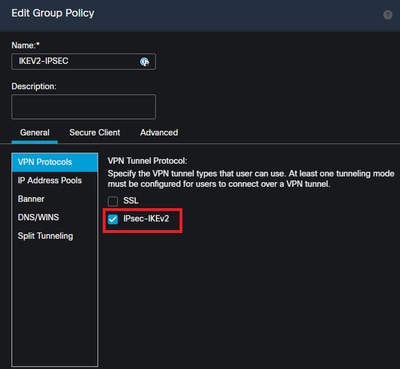Open the DNS/WINS section
The height and width of the screenshot is (369, 400).
55,217
